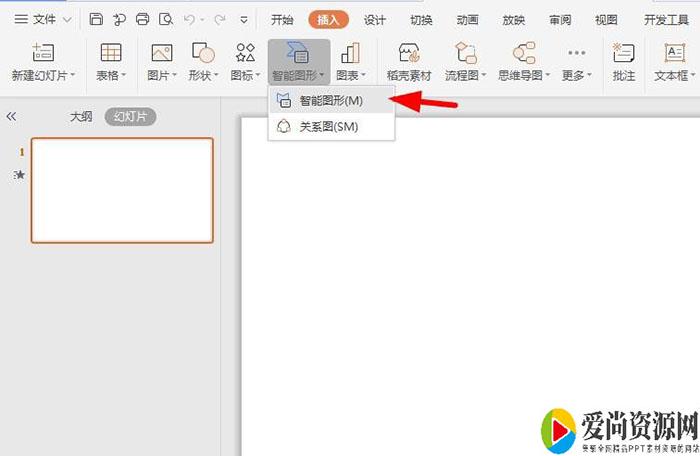Select the 插入 ribbon tab

click(x=328, y=20)
